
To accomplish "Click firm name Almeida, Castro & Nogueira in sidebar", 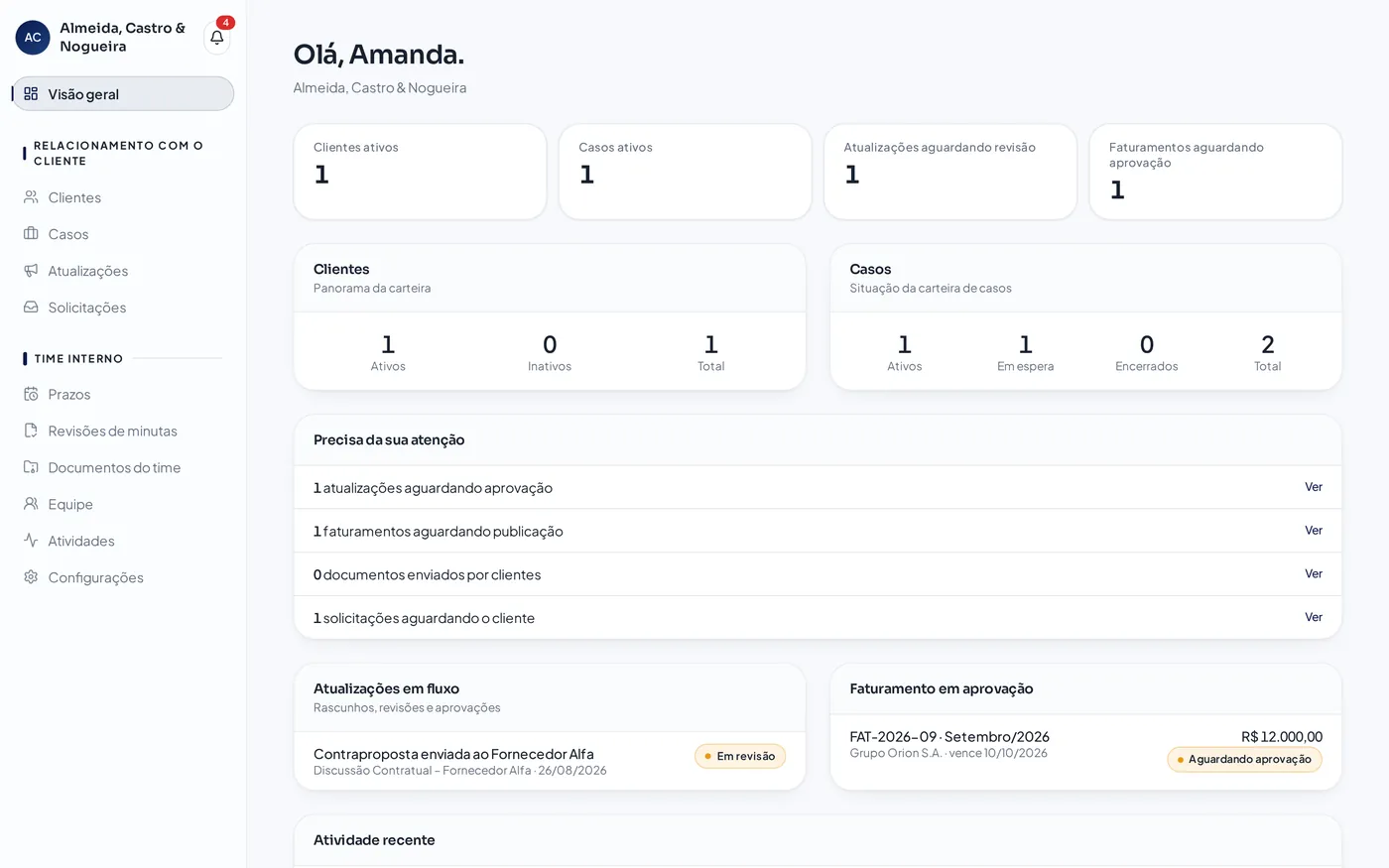I will point(122,37).
